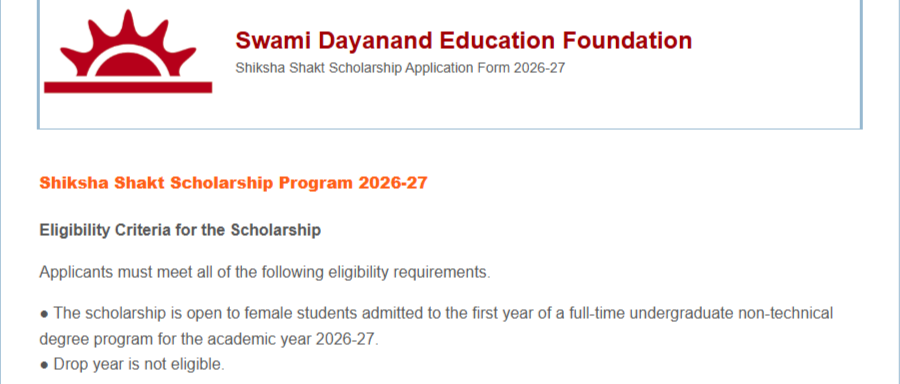Click 'Application Form' in the header subtitle
Viewport: 900px width, 384px height.
coord(457,68)
